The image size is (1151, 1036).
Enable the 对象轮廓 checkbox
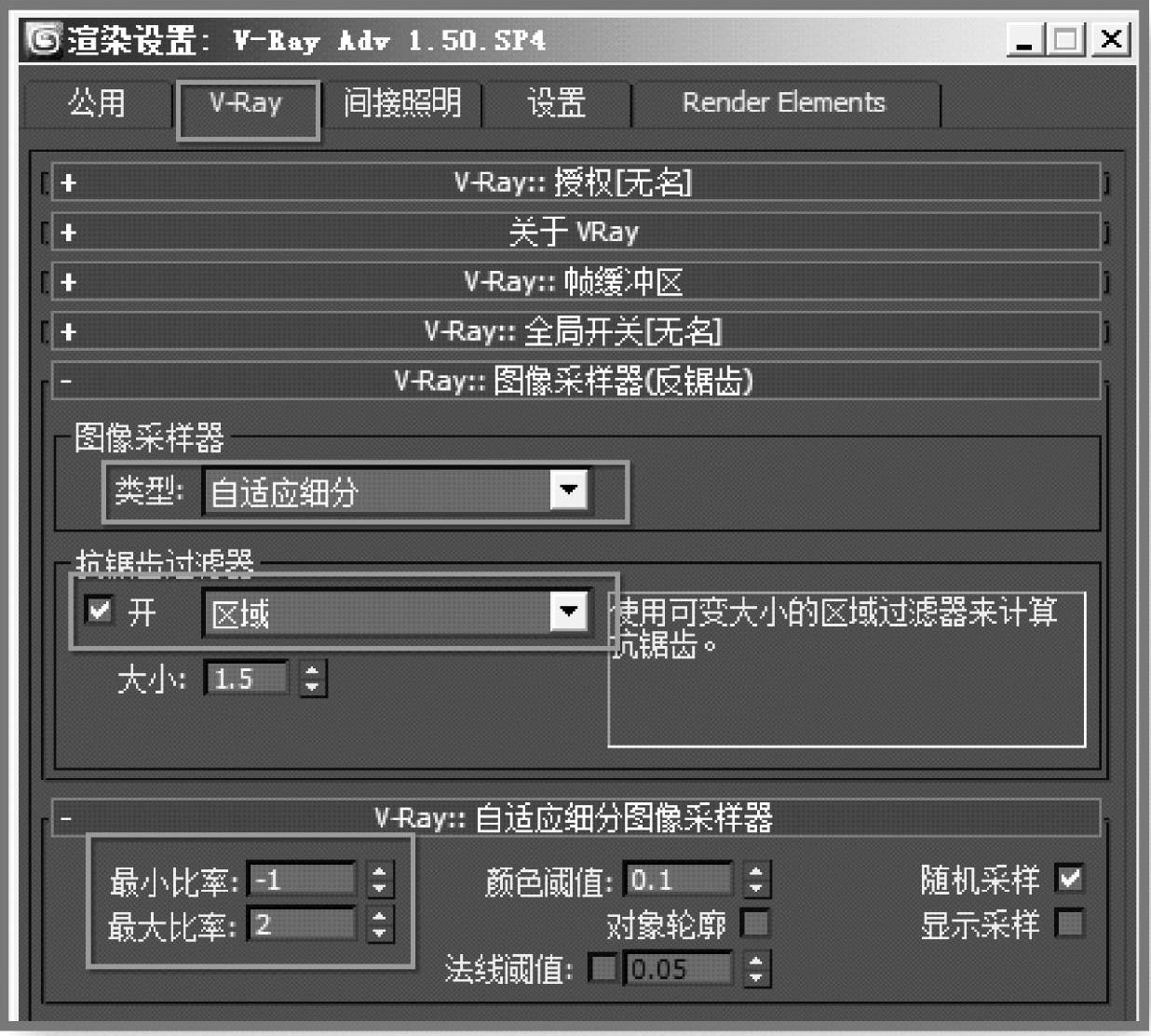click(x=755, y=923)
